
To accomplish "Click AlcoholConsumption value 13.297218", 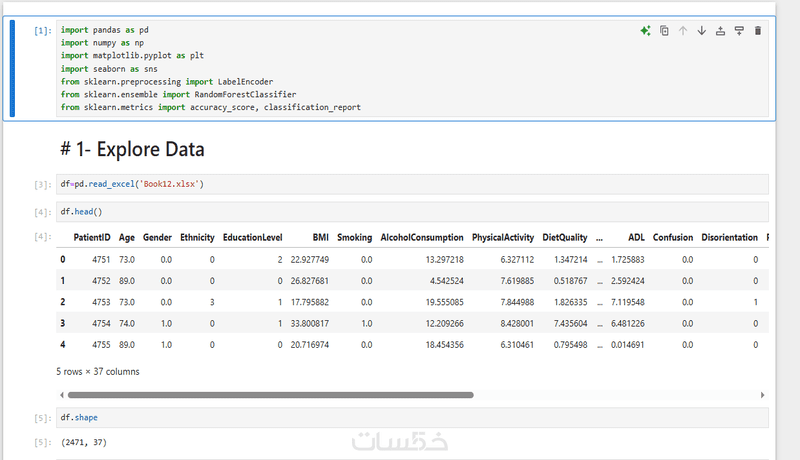I will [445, 260].
